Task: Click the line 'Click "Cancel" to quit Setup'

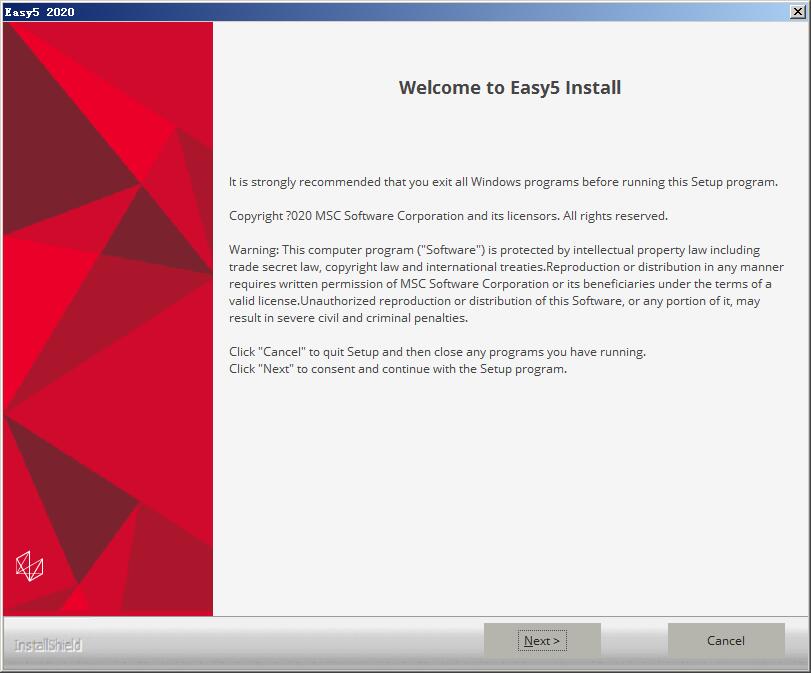Action: click(x=438, y=352)
